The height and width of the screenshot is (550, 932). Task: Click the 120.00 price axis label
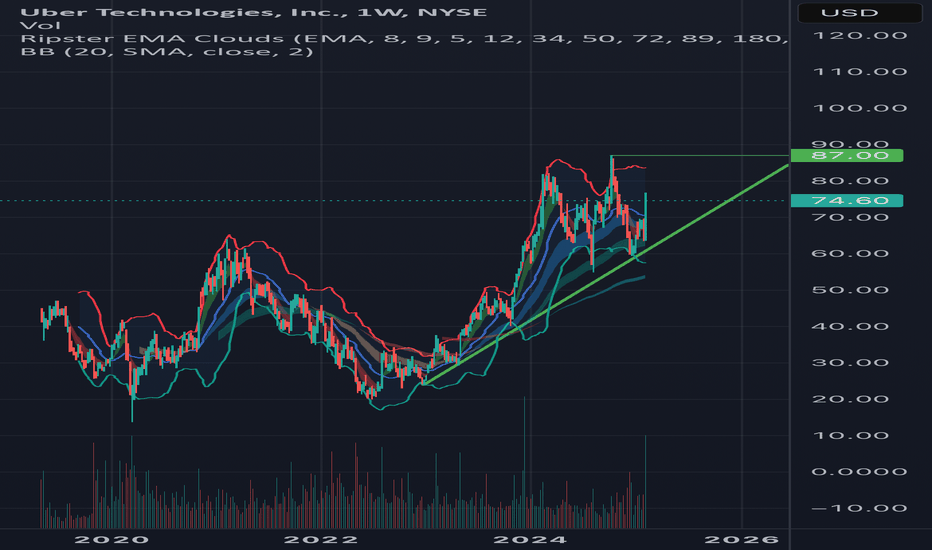pyautogui.click(x=859, y=36)
